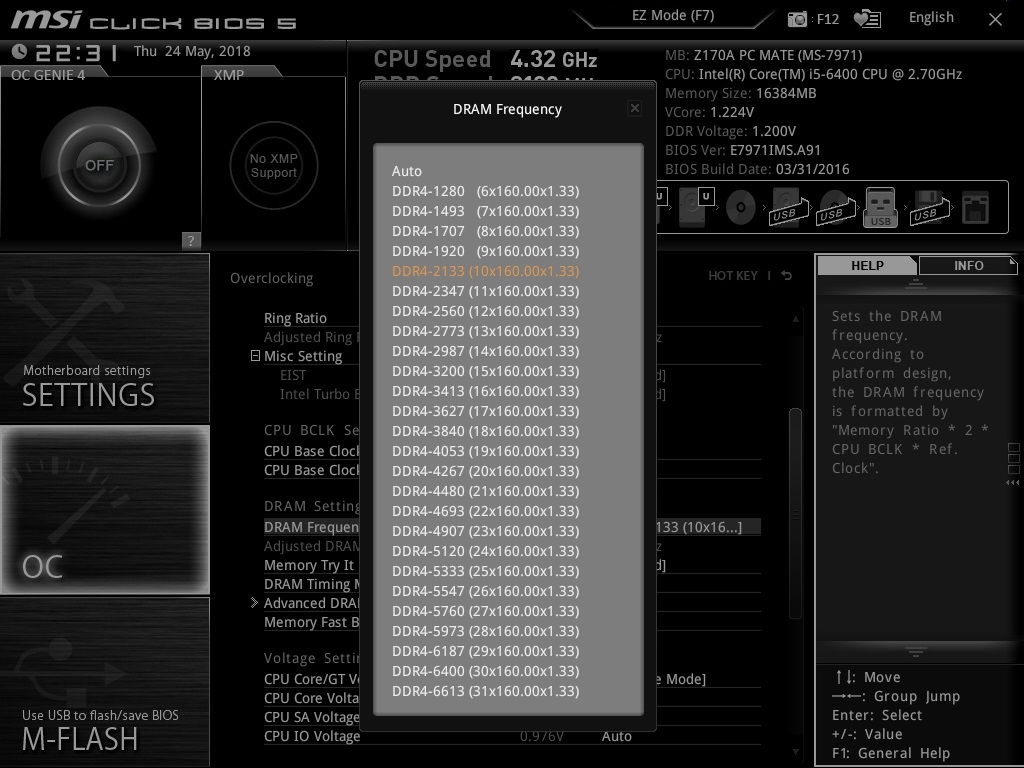Choose DDR4-5333 (25x160.00x1.33)

click(x=485, y=571)
